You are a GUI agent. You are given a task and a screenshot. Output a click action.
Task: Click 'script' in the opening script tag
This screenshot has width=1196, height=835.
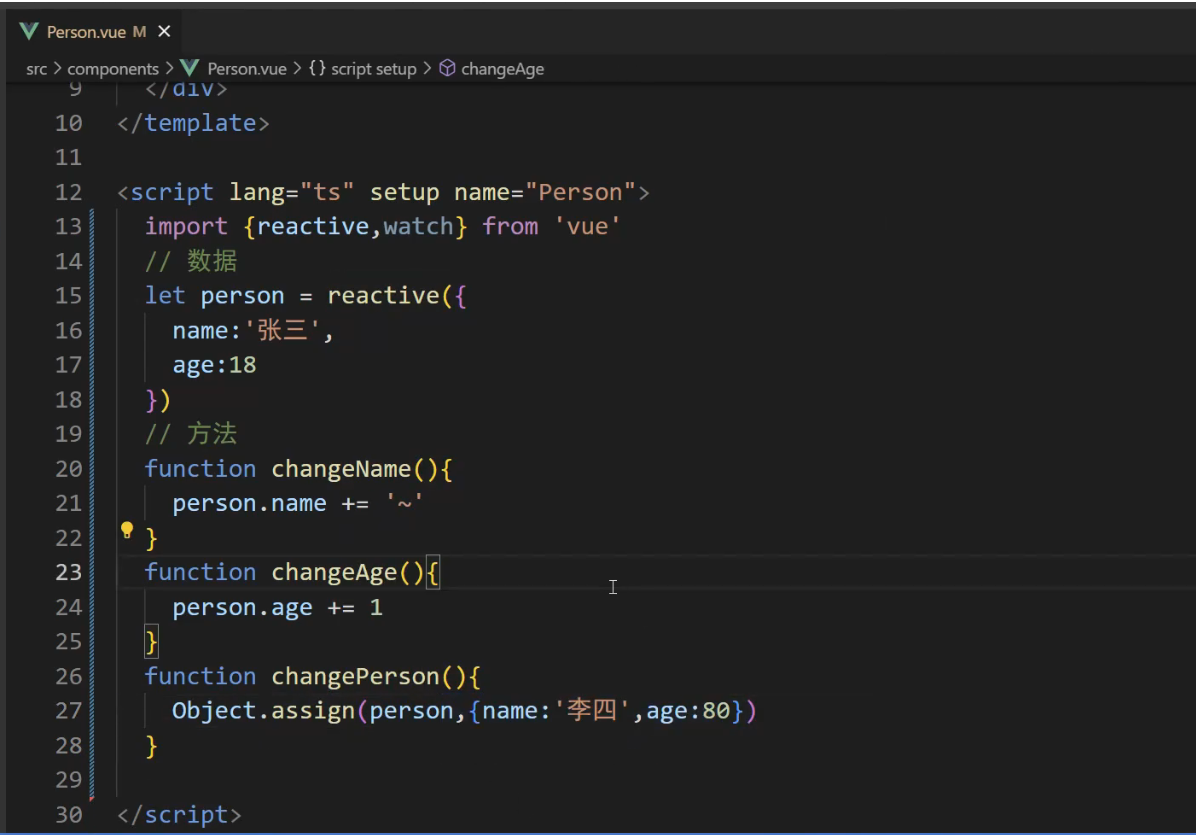tap(172, 192)
